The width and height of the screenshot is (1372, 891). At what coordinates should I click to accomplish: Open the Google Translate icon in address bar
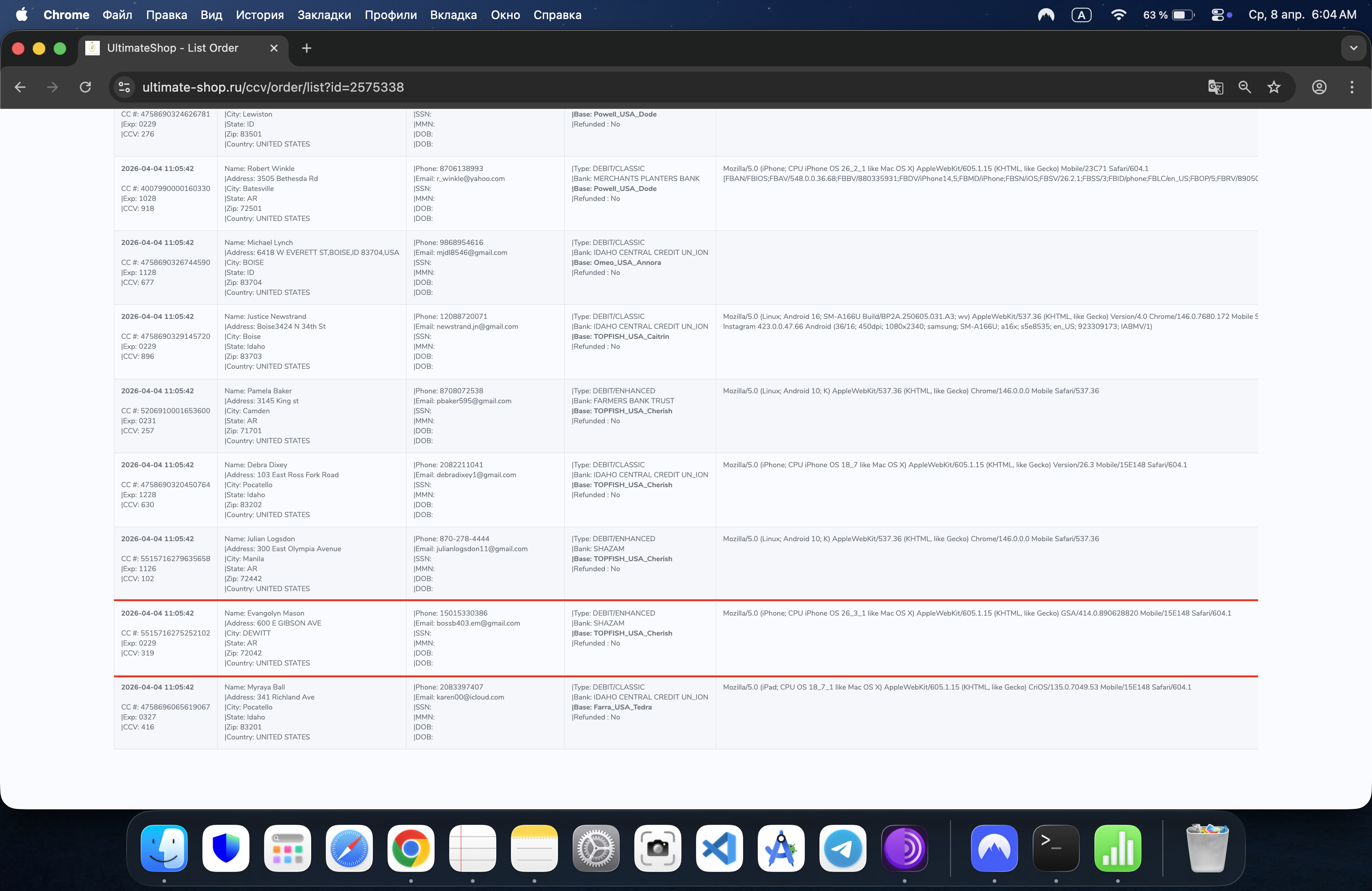pyautogui.click(x=1215, y=87)
